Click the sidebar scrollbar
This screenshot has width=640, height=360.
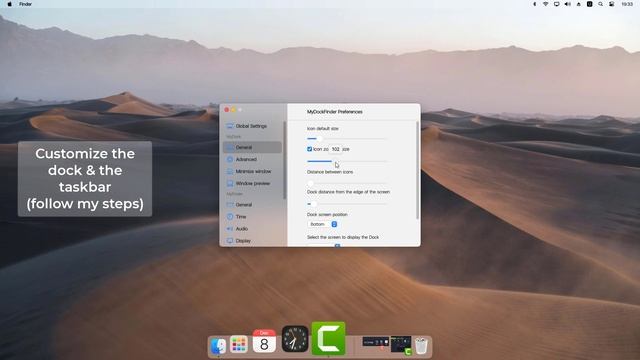(x=284, y=160)
